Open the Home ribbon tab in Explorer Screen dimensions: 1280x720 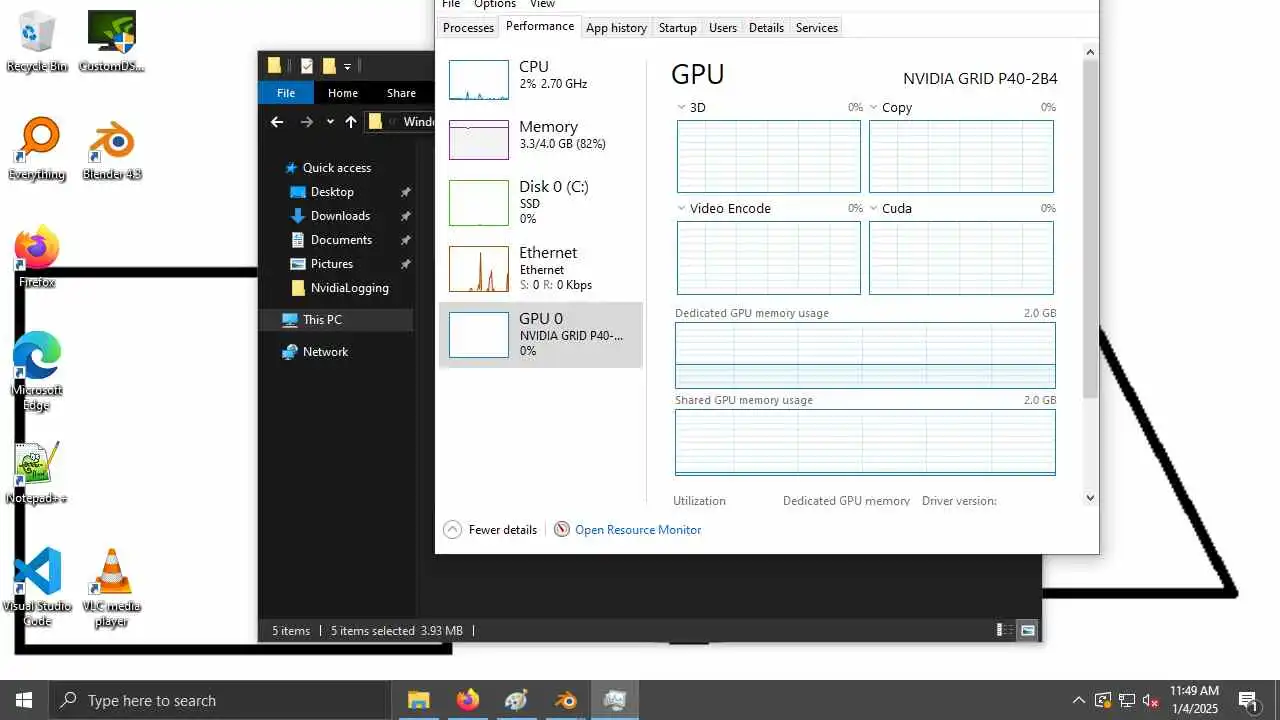[x=343, y=93]
